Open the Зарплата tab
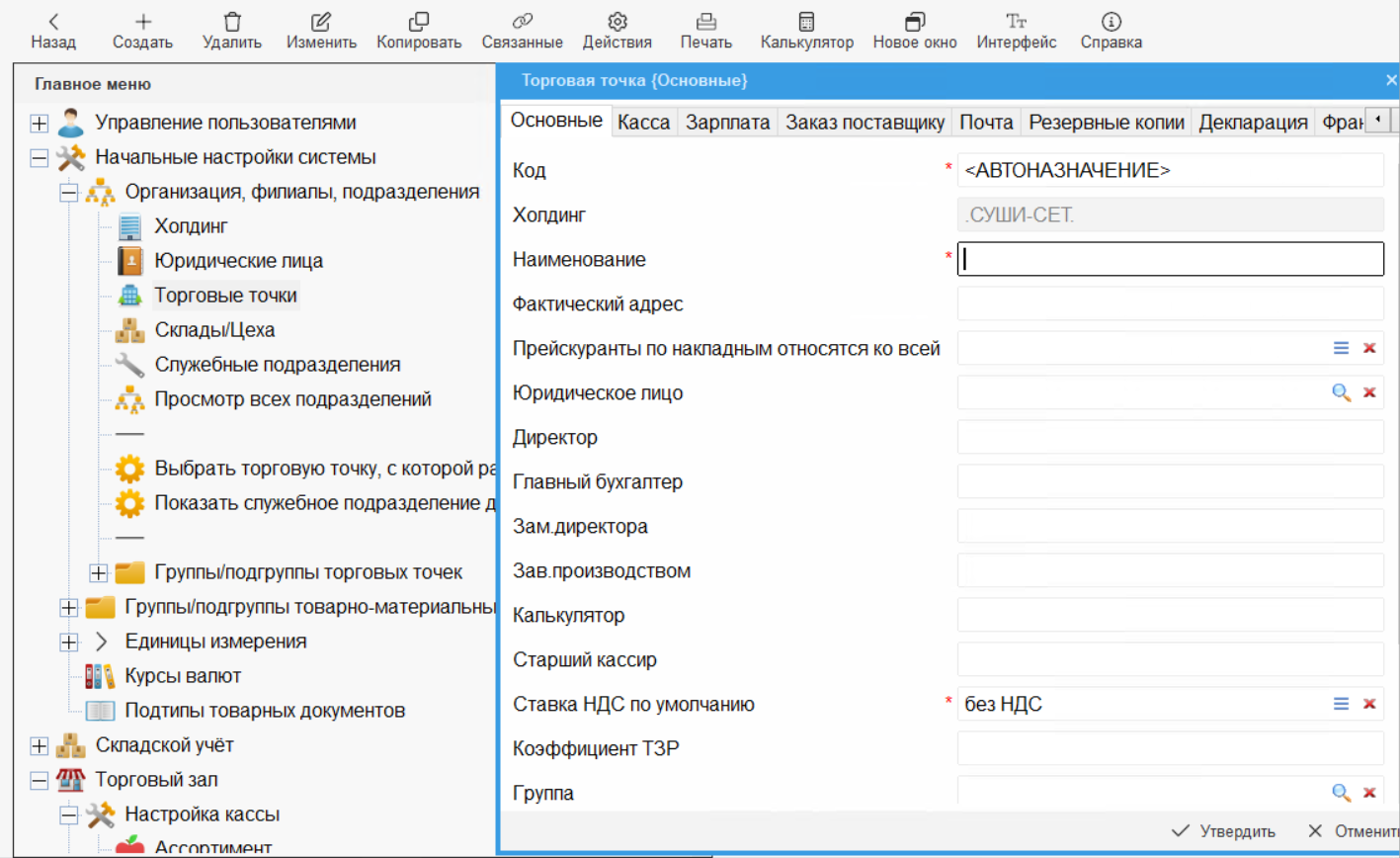 pyautogui.click(x=727, y=122)
